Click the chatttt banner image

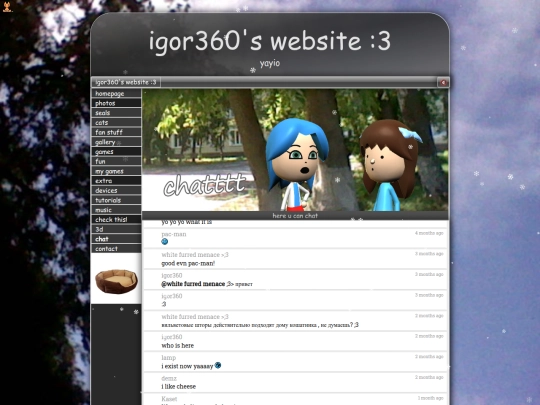coord(295,150)
